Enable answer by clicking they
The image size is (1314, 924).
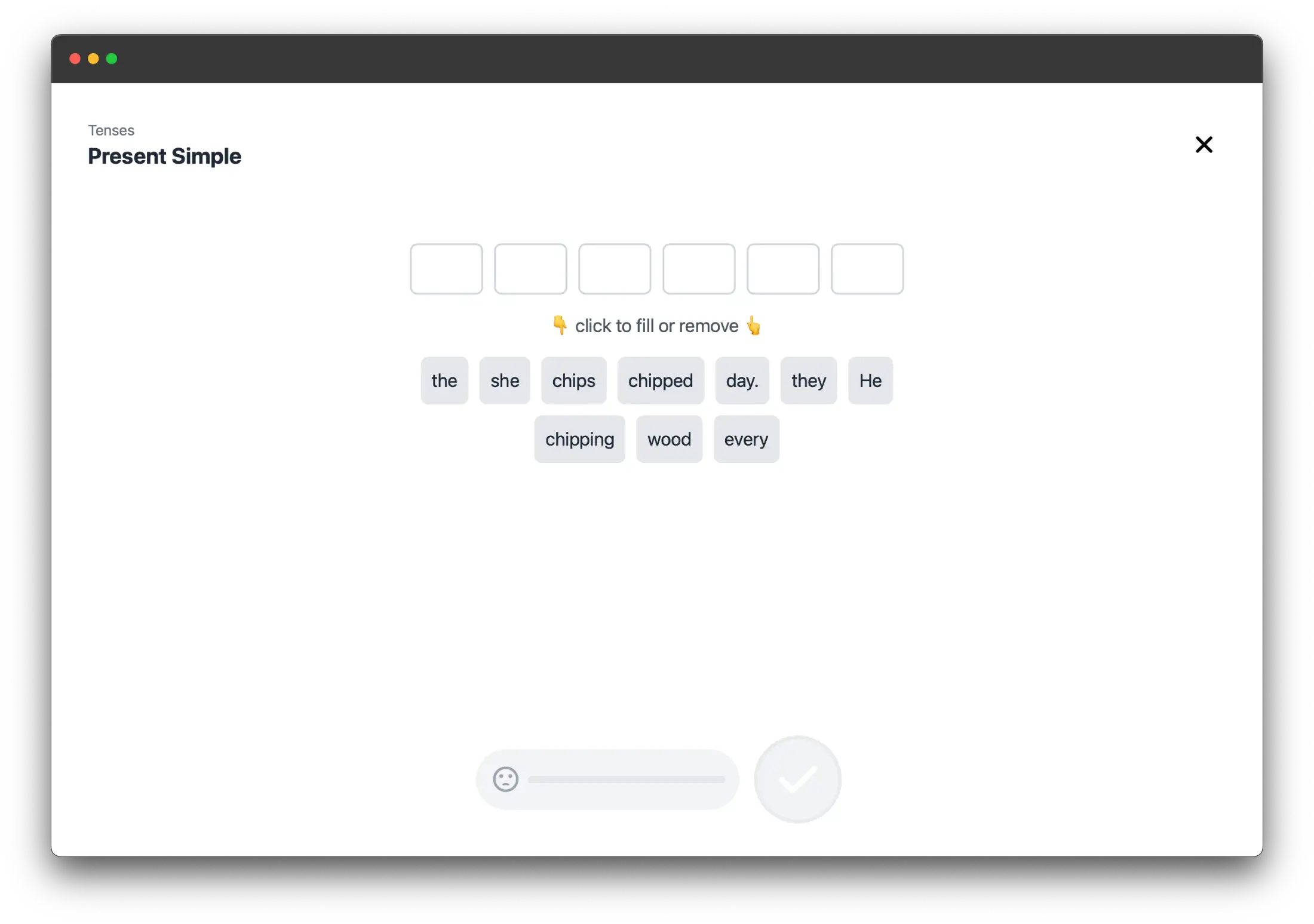point(808,380)
